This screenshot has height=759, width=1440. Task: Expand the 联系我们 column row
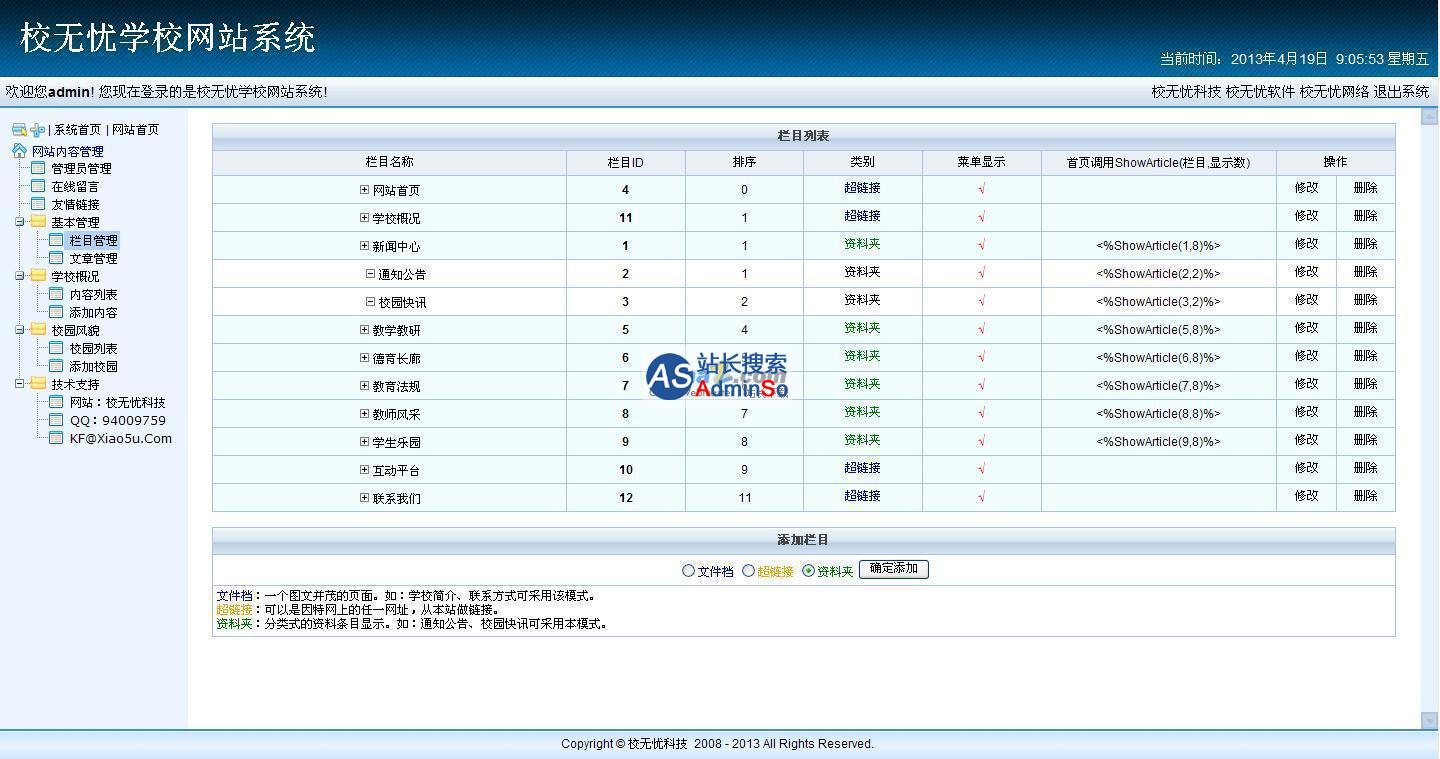364,497
